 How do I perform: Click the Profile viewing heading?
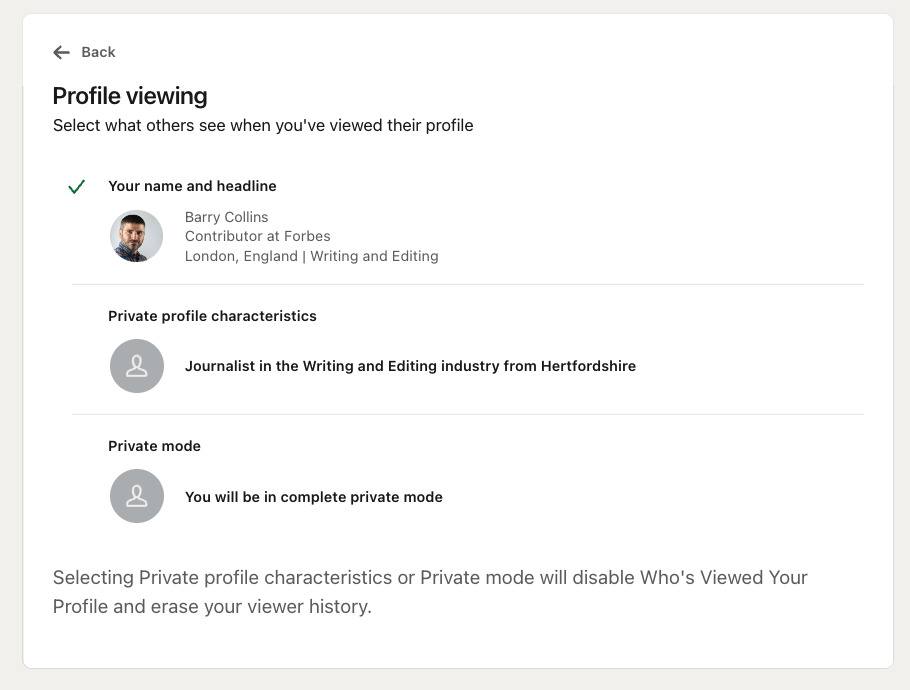click(x=130, y=96)
